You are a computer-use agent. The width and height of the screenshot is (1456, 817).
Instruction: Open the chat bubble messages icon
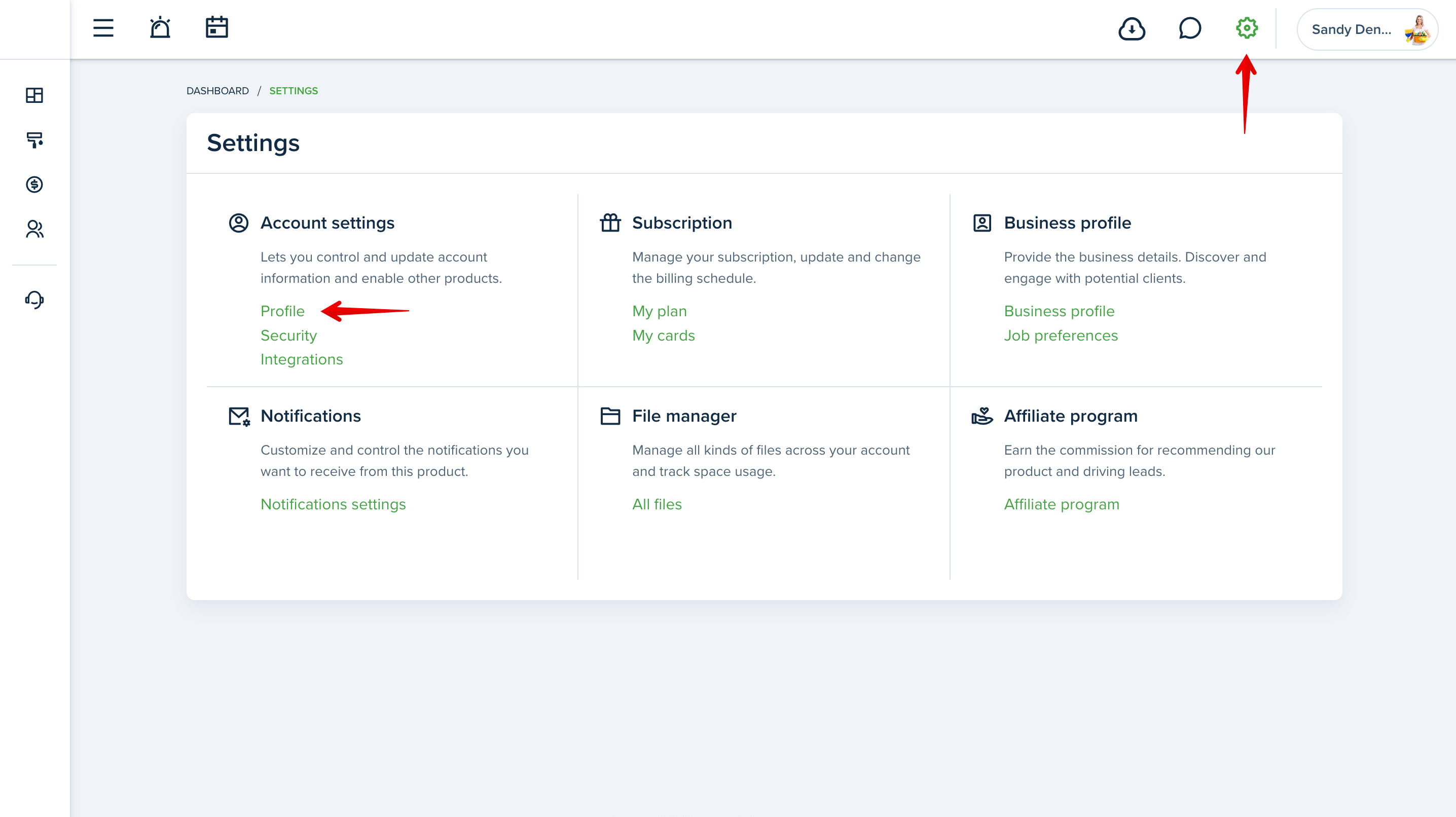pos(1190,28)
